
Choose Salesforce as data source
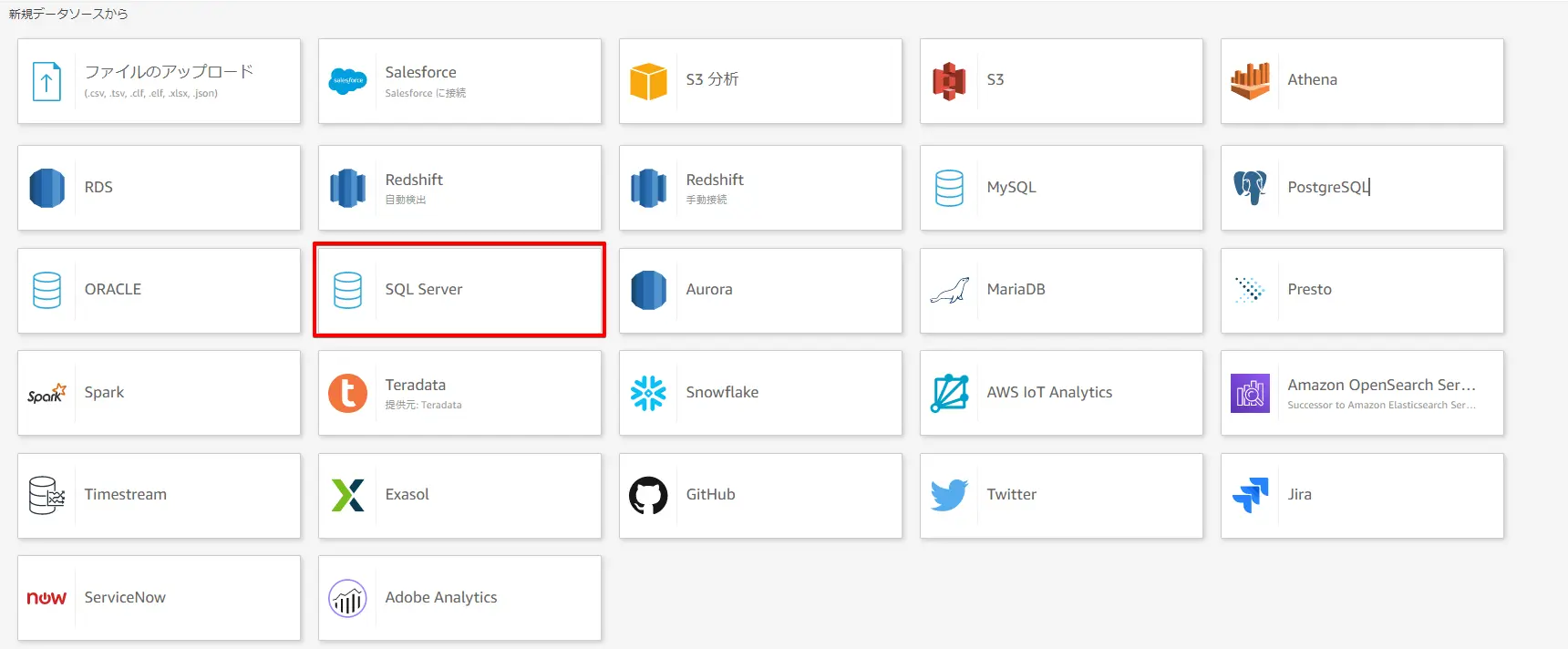tap(460, 81)
